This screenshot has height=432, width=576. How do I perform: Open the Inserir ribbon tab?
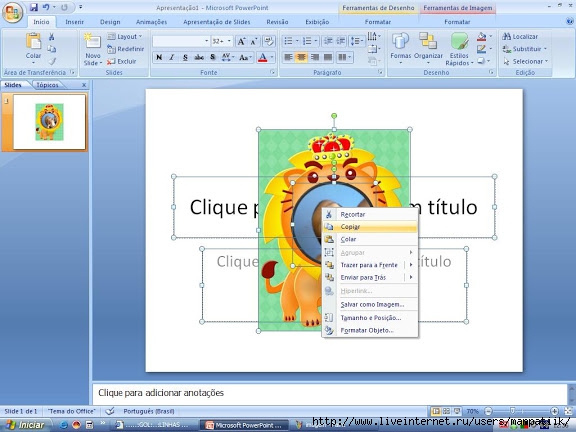tap(75, 22)
